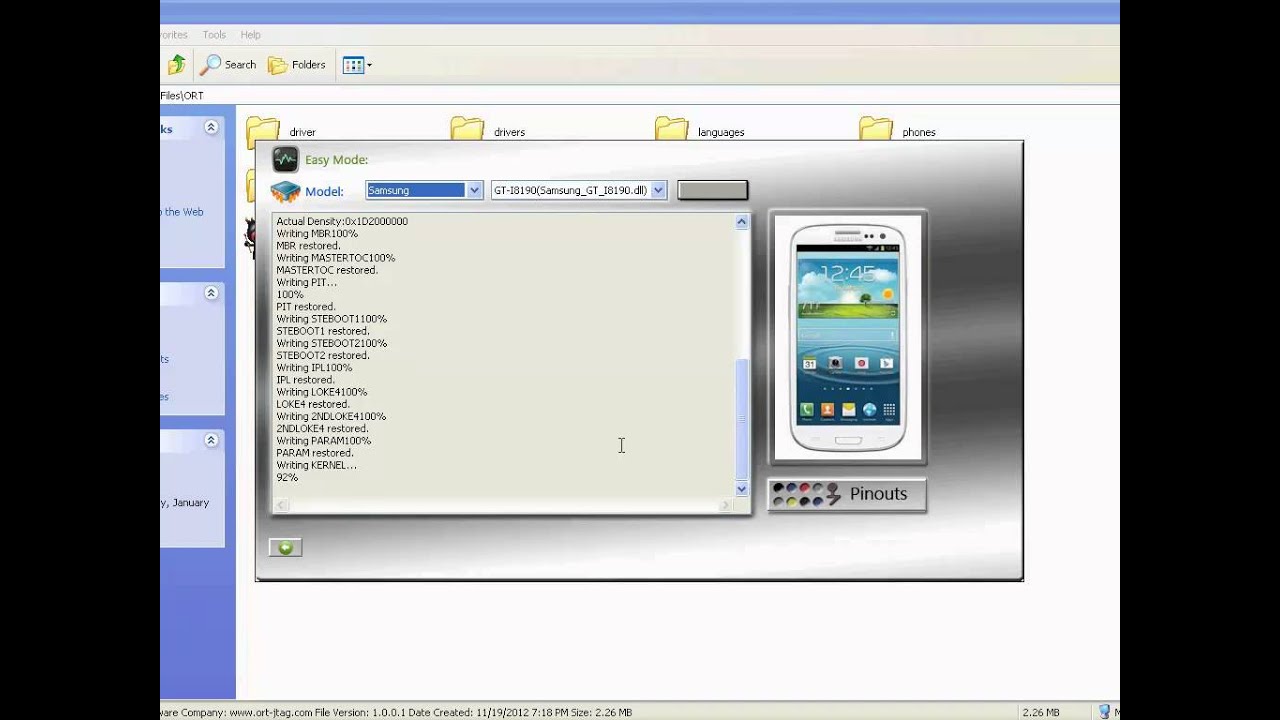This screenshot has width=1280, height=720.
Task: Click 'PIT restored.' log line
Action: tap(306, 307)
